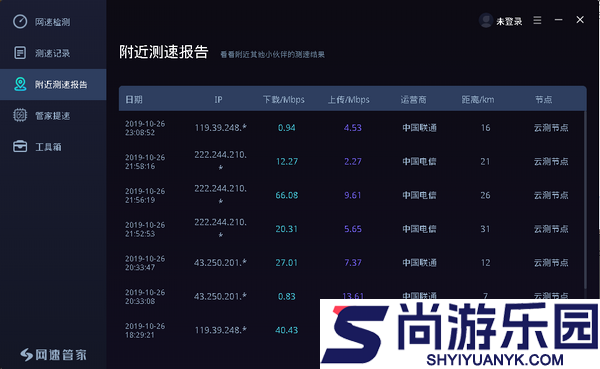
Task: Select the date 2019-10-26 21:56:19
Action: (x=145, y=196)
